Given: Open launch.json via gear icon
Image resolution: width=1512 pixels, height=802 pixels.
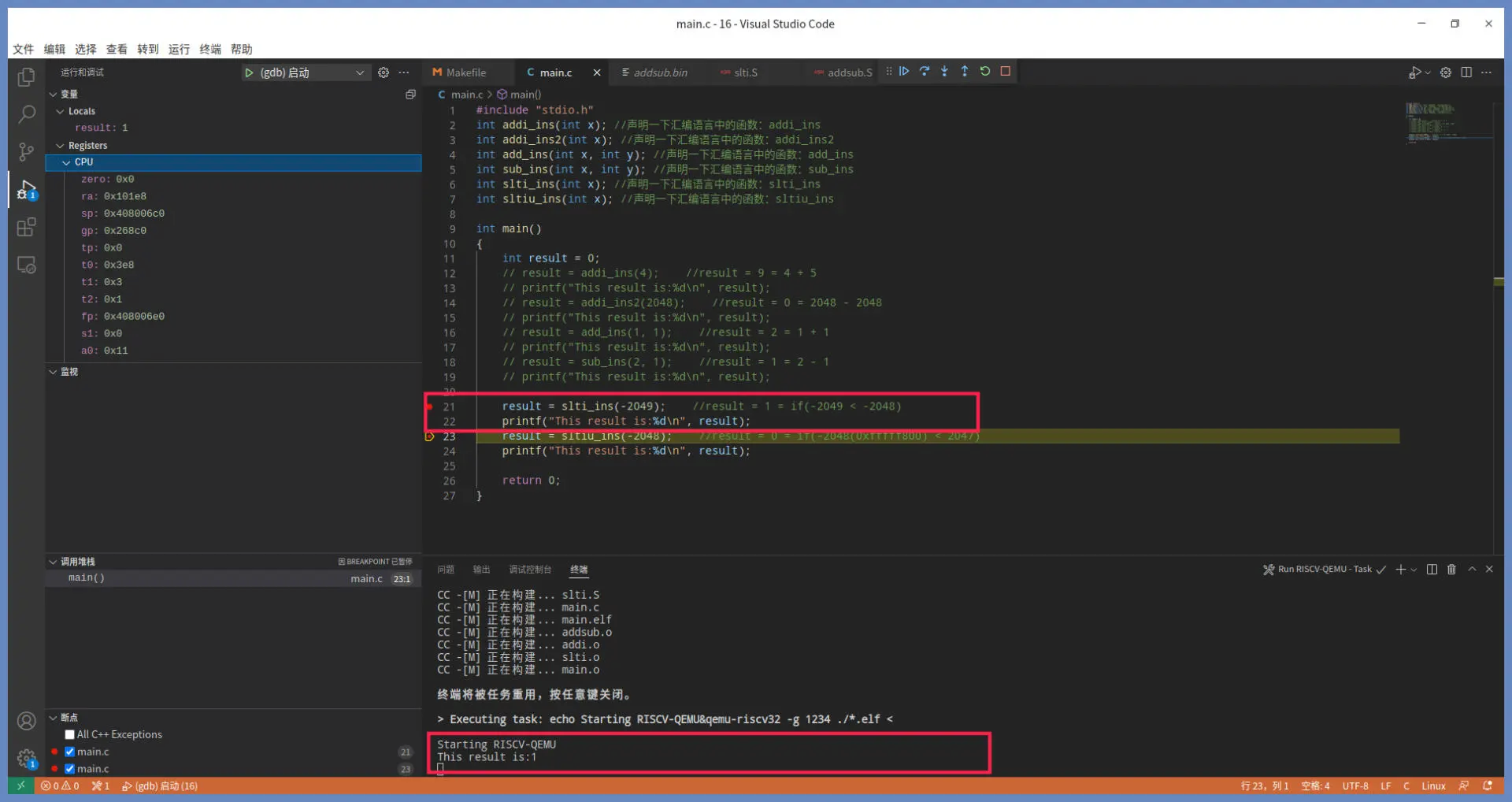Looking at the screenshot, I should click(384, 72).
